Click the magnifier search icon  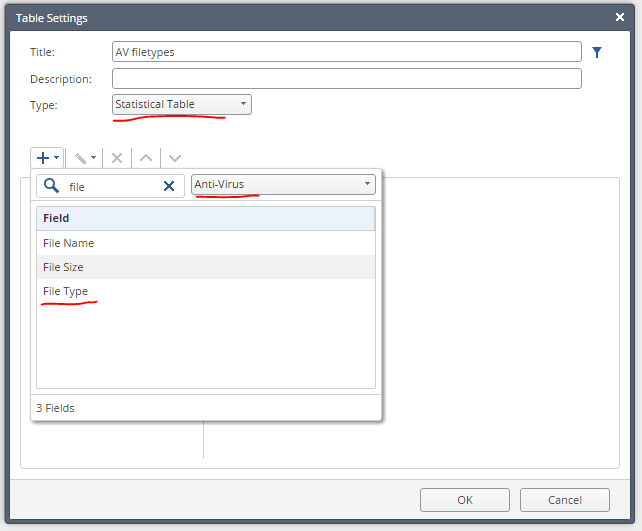pyautogui.click(x=52, y=186)
